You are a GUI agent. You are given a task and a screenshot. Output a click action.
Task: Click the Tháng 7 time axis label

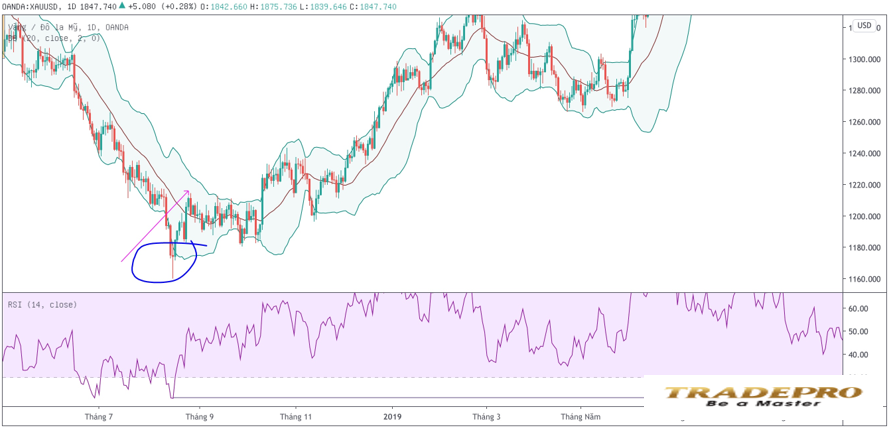pyautogui.click(x=99, y=417)
